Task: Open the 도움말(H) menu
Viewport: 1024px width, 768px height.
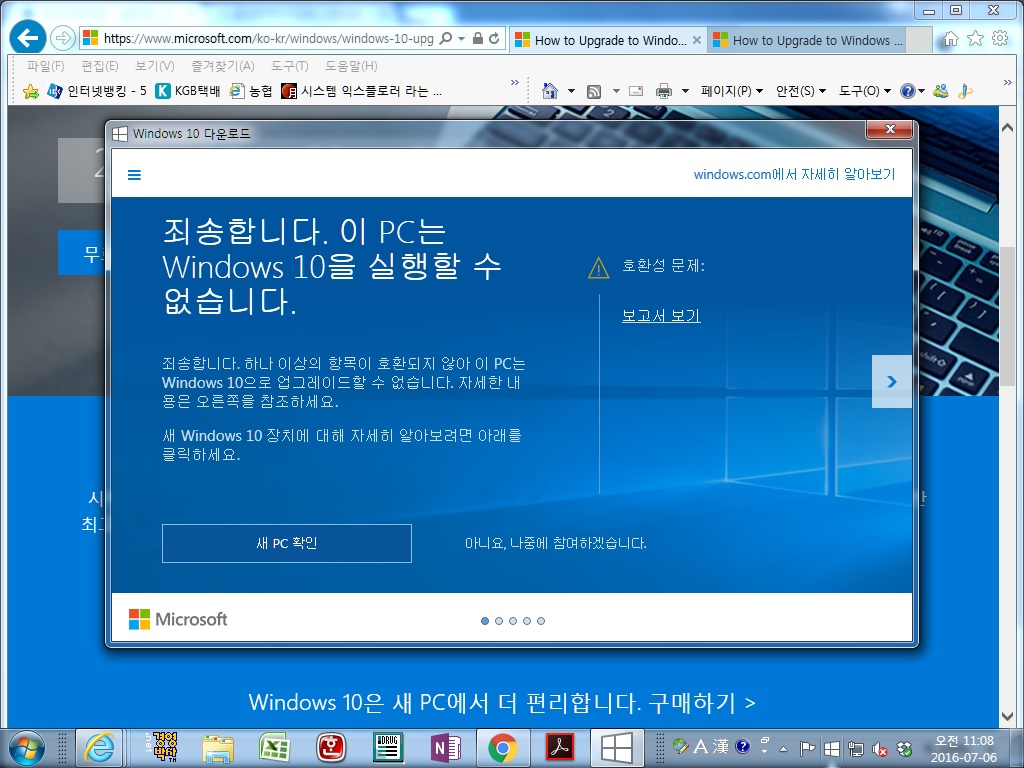Action: (351, 66)
